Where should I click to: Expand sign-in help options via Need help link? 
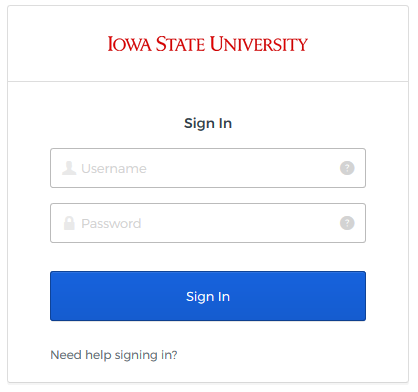[x=114, y=355]
